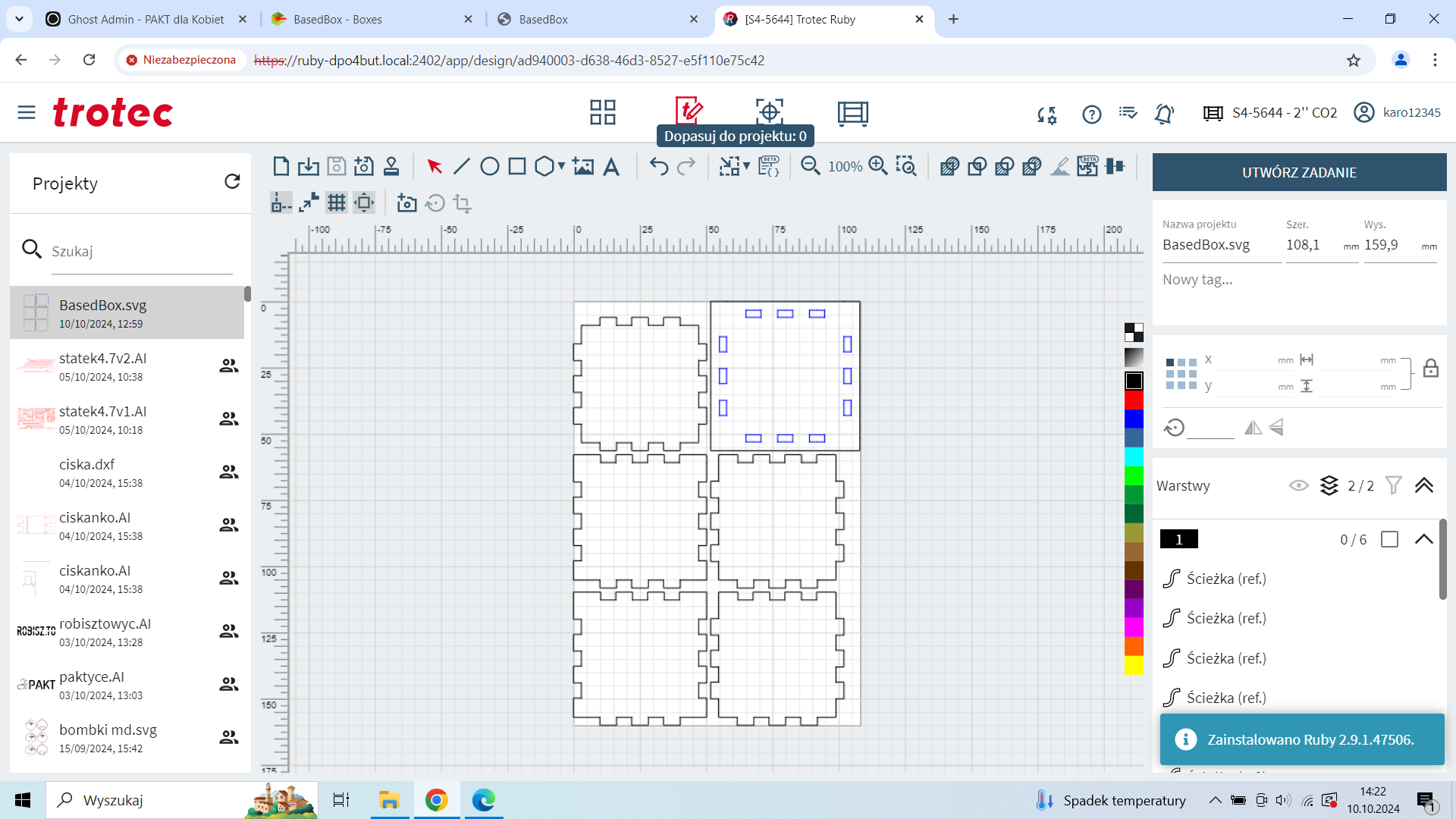Toggle the aspect ratio lock
Image resolution: width=1456 pixels, height=819 pixels.
pyautogui.click(x=1431, y=369)
